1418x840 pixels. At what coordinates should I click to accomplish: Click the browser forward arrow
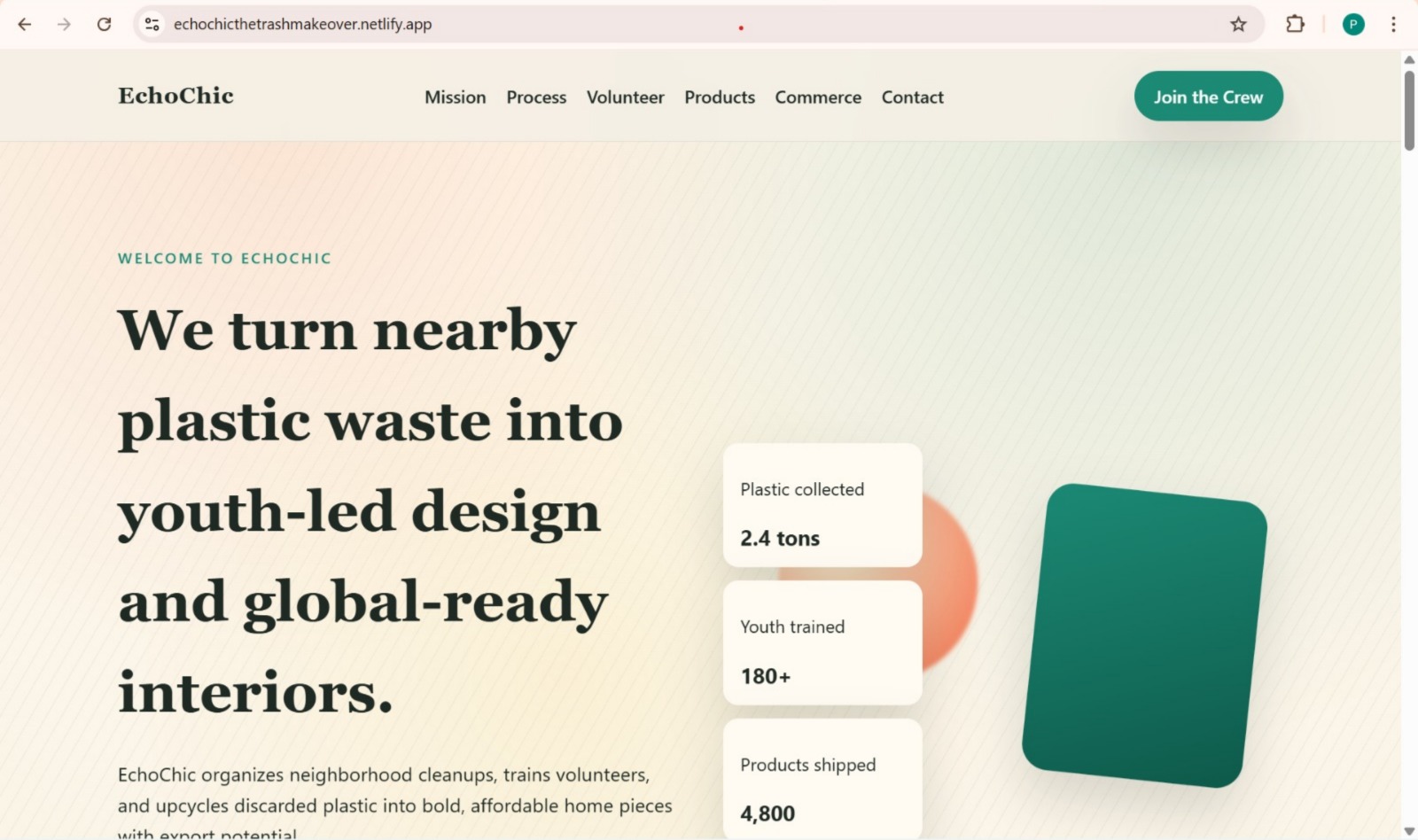tap(64, 24)
